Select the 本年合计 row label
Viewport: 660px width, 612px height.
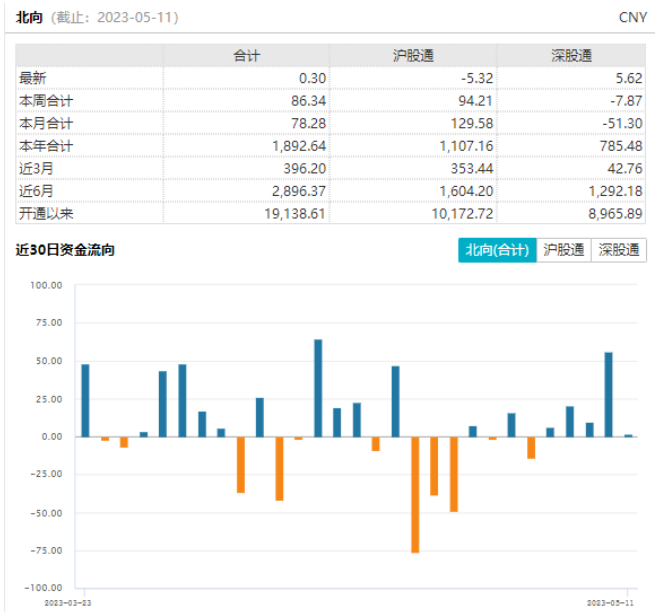[x=46, y=146]
